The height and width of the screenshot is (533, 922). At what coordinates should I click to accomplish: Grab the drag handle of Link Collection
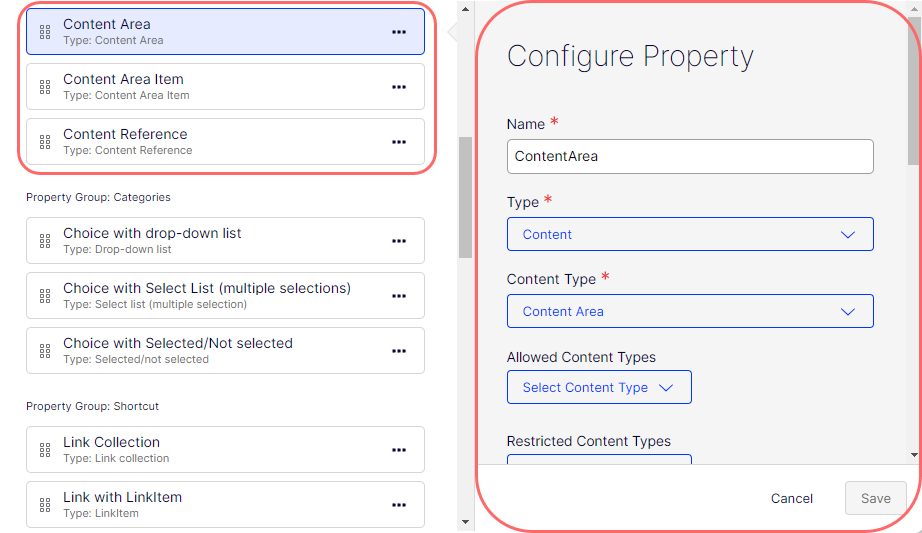pyautogui.click(x=45, y=450)
